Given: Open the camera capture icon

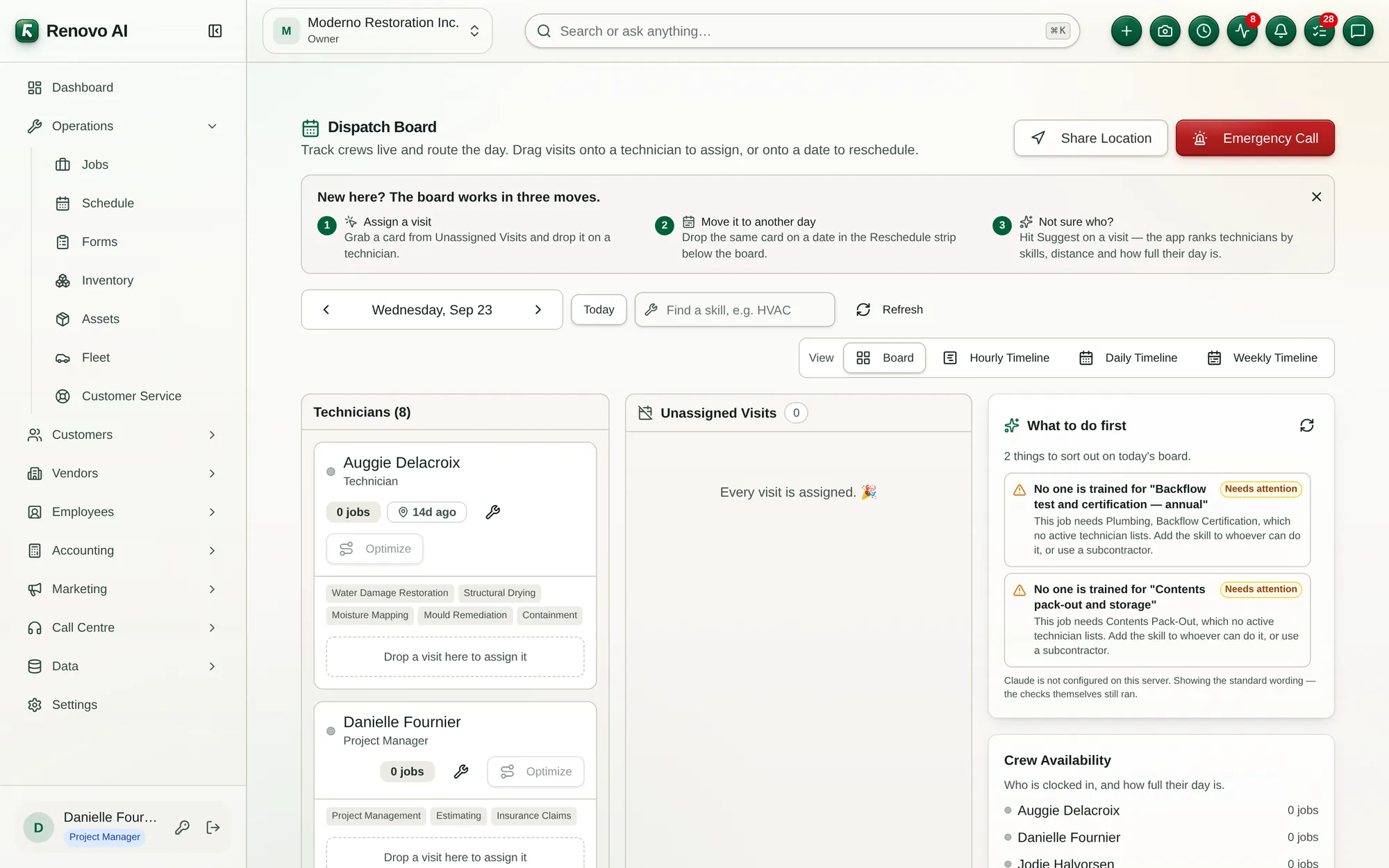Looking at the screenshot, I should pyautogui.click(x=1165, y=31).
